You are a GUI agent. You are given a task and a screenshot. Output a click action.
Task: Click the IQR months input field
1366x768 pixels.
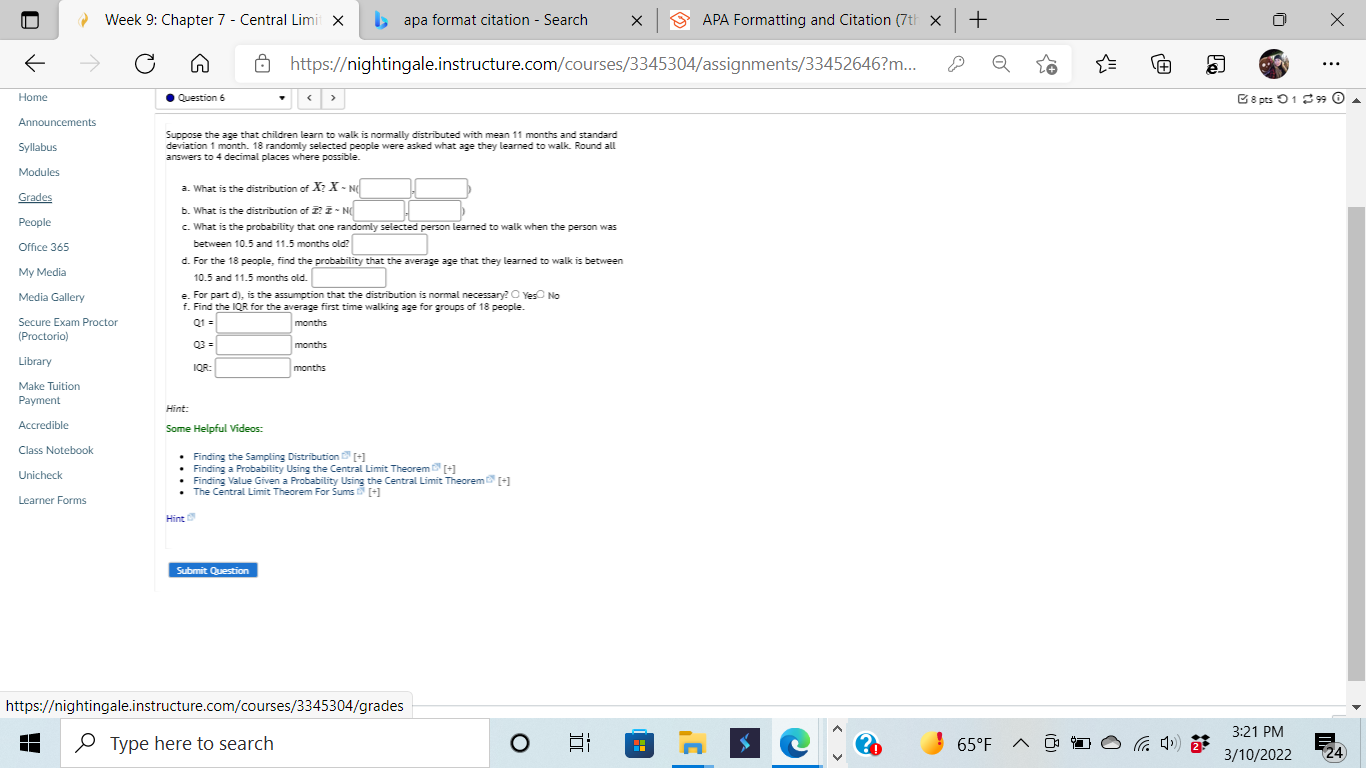pos(252,368)
